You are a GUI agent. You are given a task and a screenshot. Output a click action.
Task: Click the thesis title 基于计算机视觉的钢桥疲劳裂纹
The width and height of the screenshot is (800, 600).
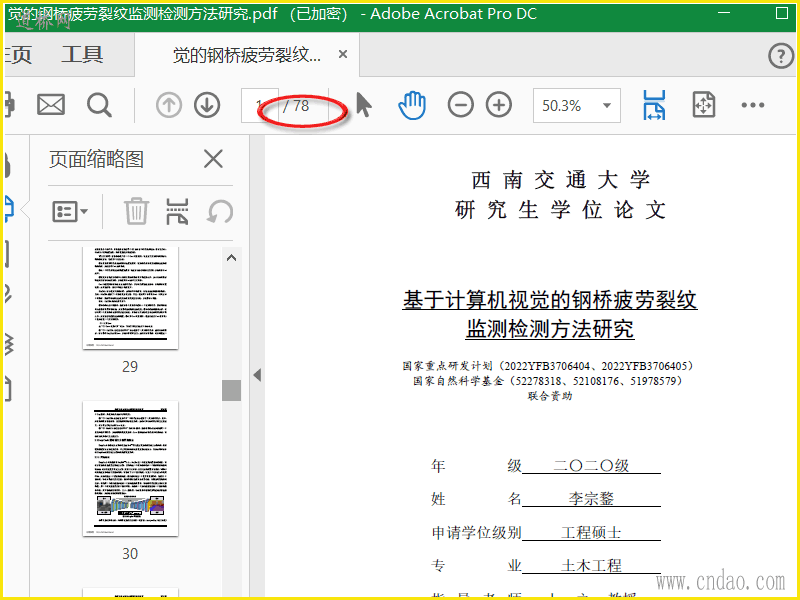pyautogui.click(x=549, y=300)
